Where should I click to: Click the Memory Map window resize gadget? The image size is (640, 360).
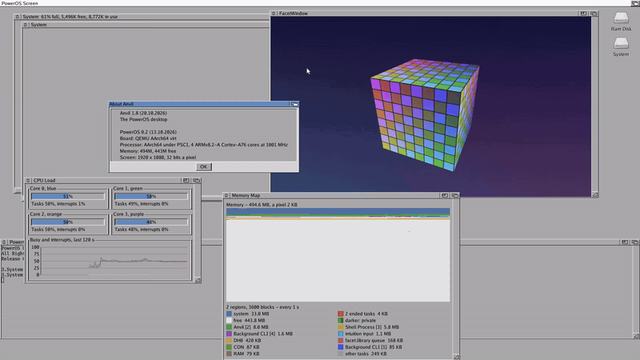point(457,357)
